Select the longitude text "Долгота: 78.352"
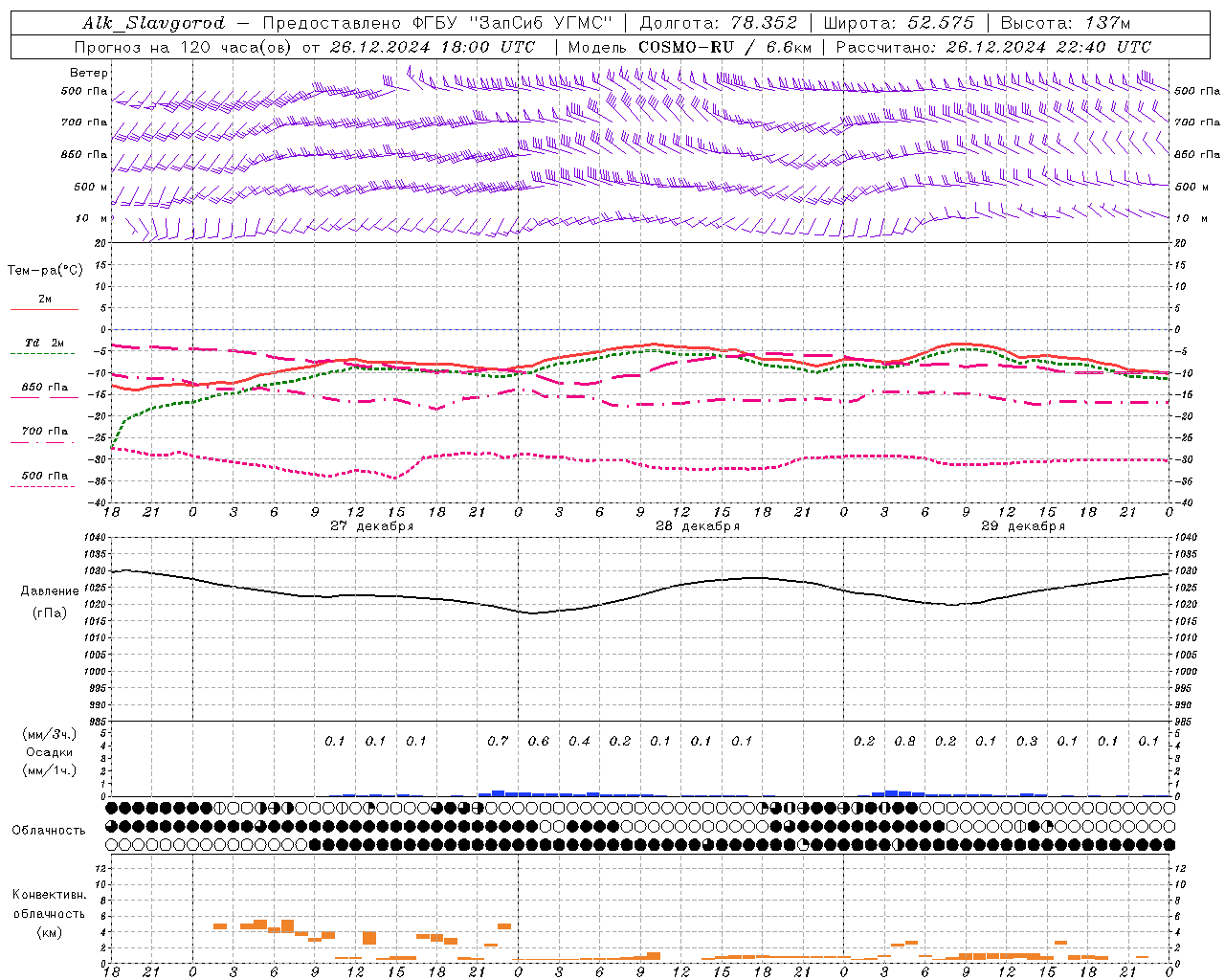Screen dimensions: 1225x980 point(718,23)
